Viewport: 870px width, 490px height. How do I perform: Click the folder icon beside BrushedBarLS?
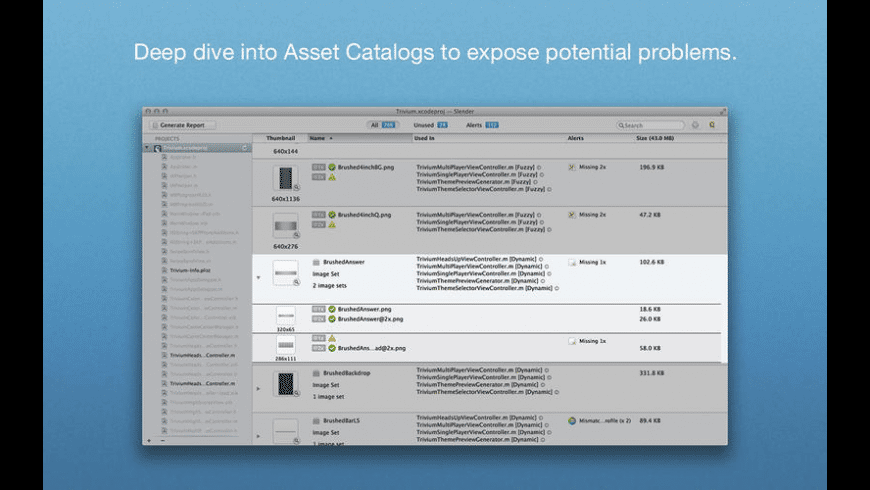pos(316,421)
